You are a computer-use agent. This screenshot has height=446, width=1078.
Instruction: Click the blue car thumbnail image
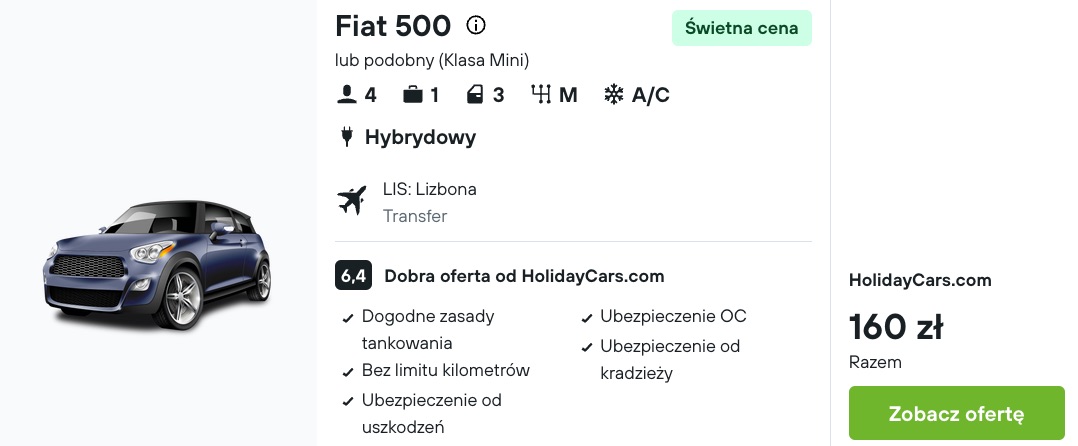(157, 265)
